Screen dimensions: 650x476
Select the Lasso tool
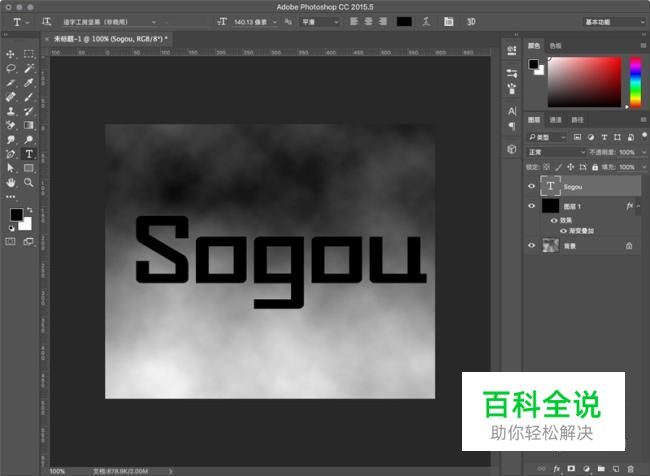click(10, 68)
